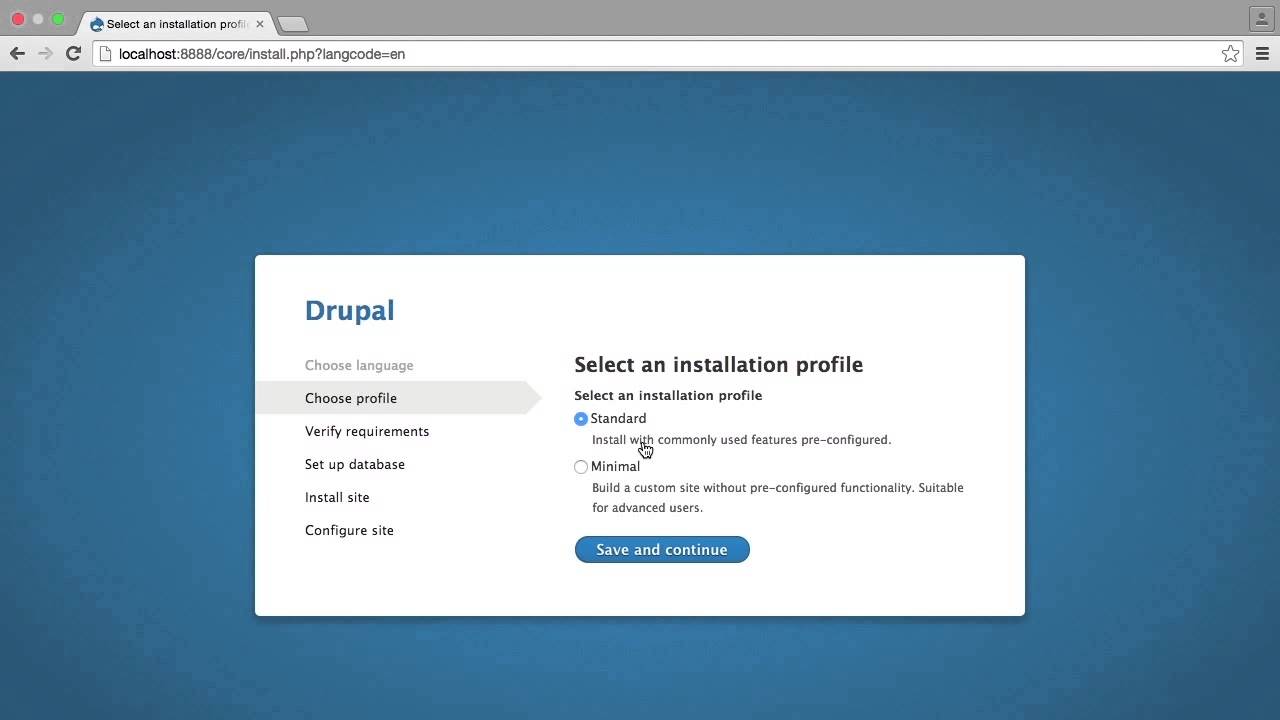
Task: Click the 'Install site' step
Action: click(x=337, y=497)
